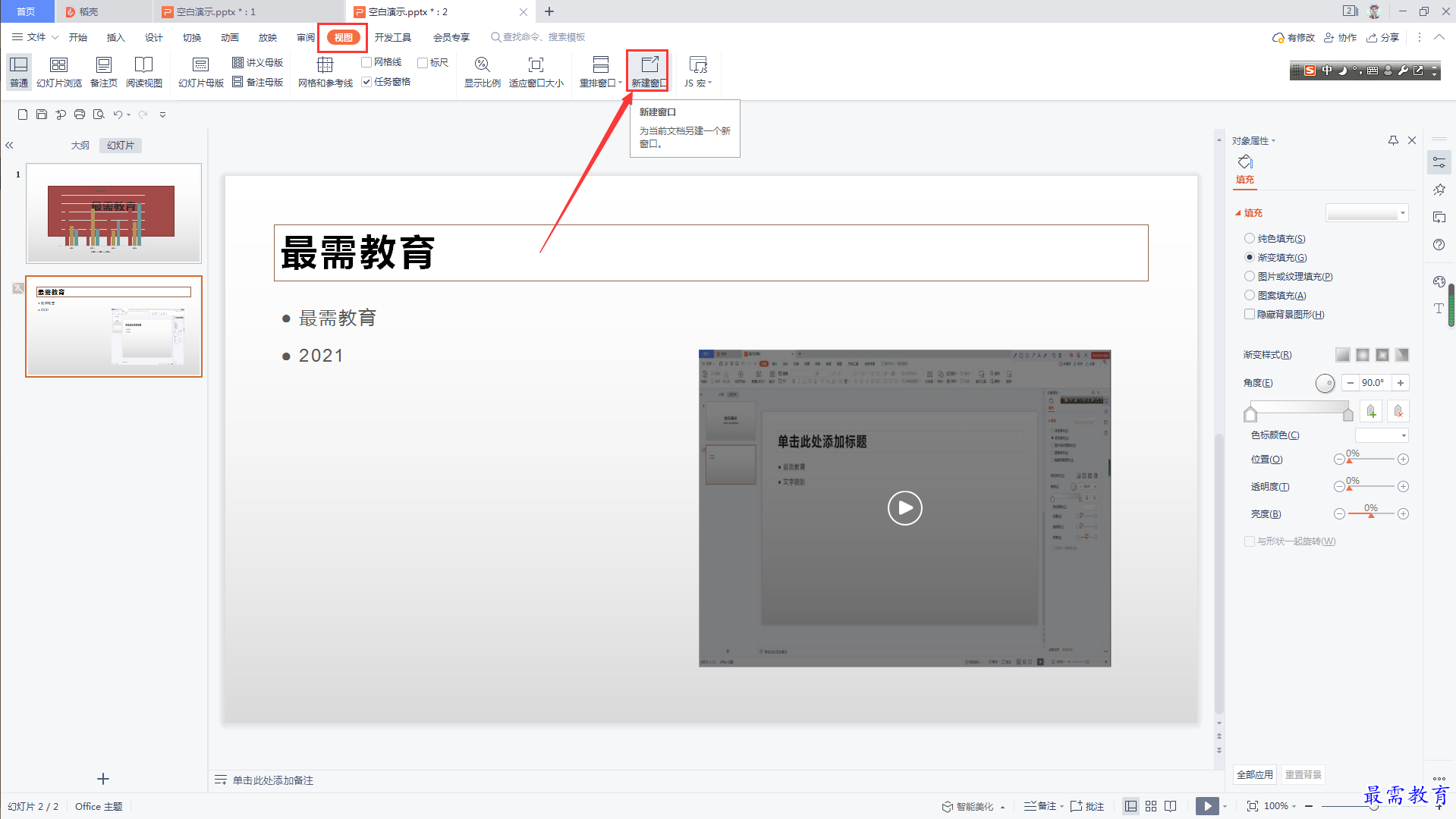Fit slide to window size
1456x819 pixels.
click(x=536, y=71)
